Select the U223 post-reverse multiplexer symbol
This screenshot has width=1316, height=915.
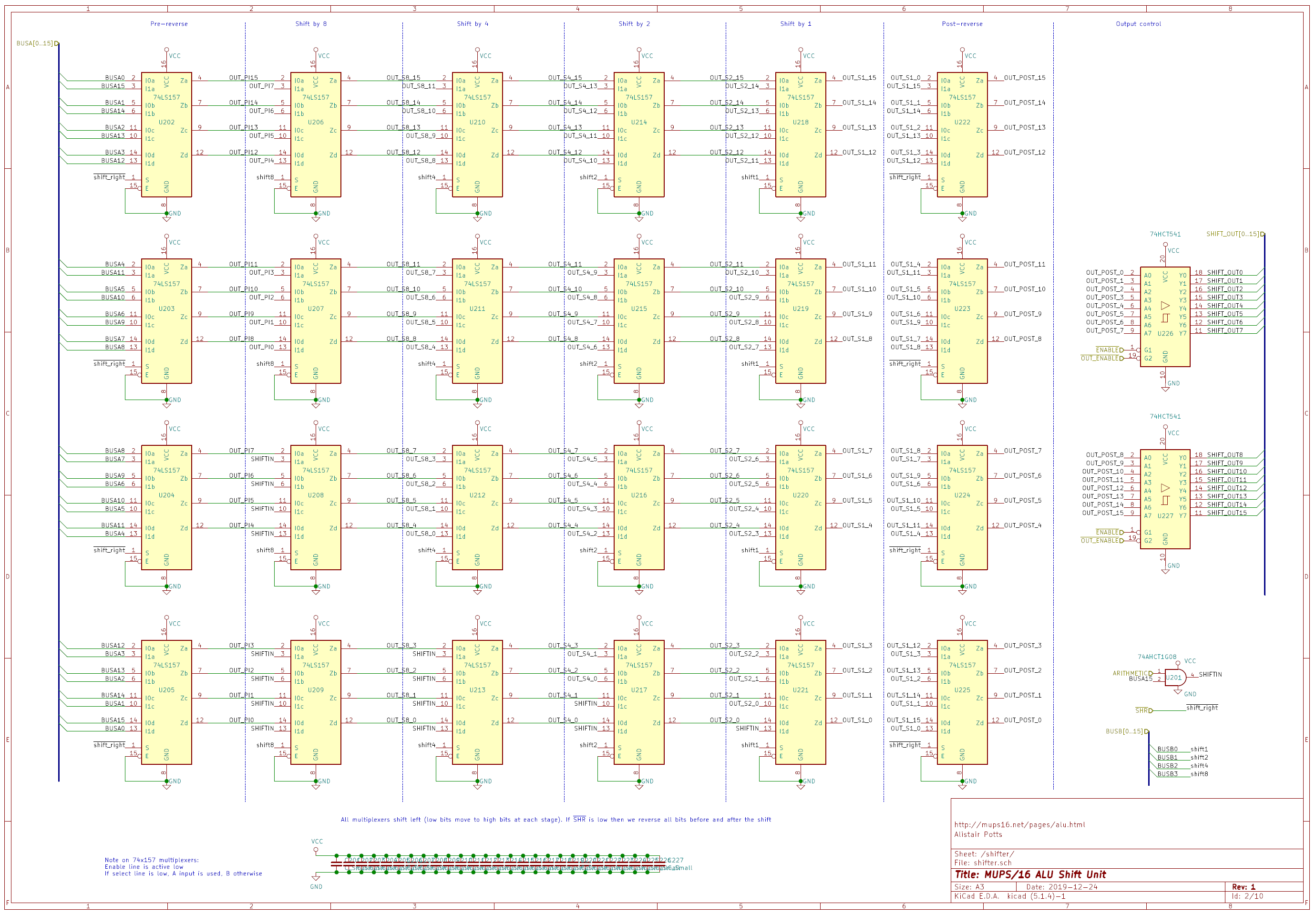962,321
